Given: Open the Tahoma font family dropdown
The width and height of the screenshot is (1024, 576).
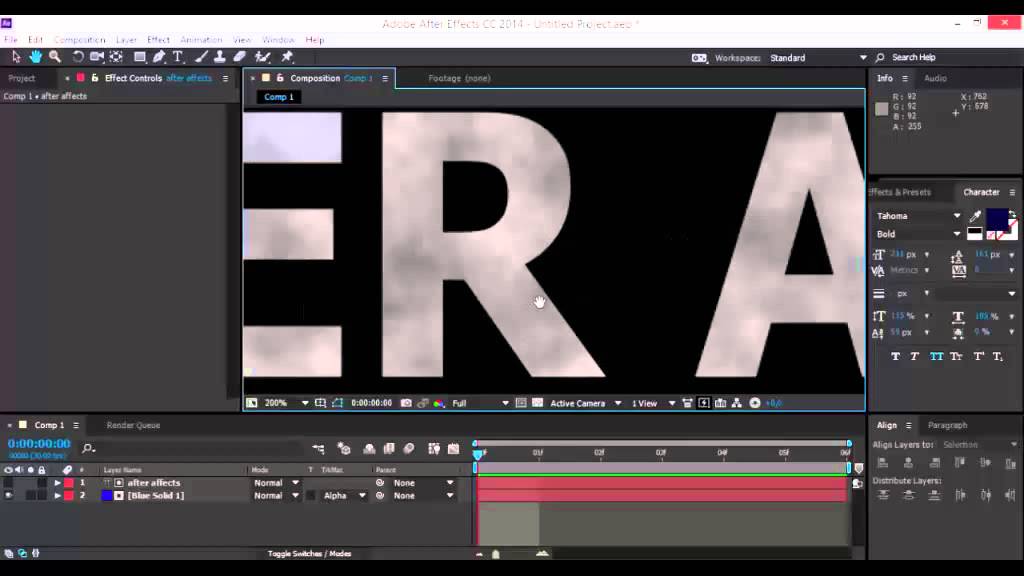Looking at the screenshot, I should 918,216.
